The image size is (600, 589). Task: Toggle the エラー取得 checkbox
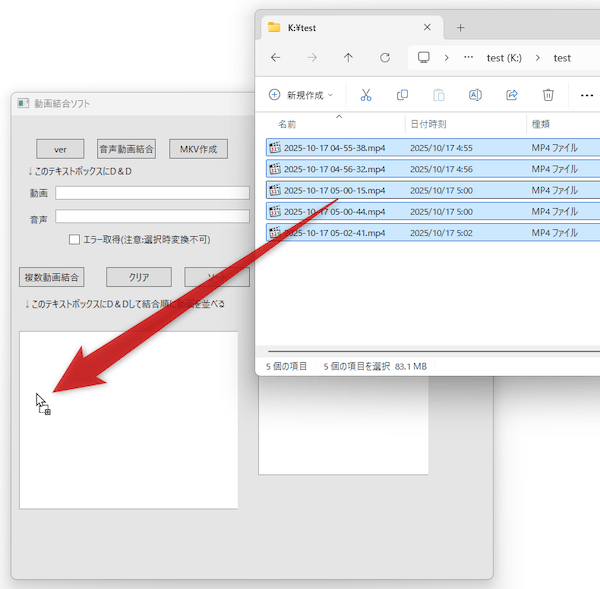[x=74, y=240]
